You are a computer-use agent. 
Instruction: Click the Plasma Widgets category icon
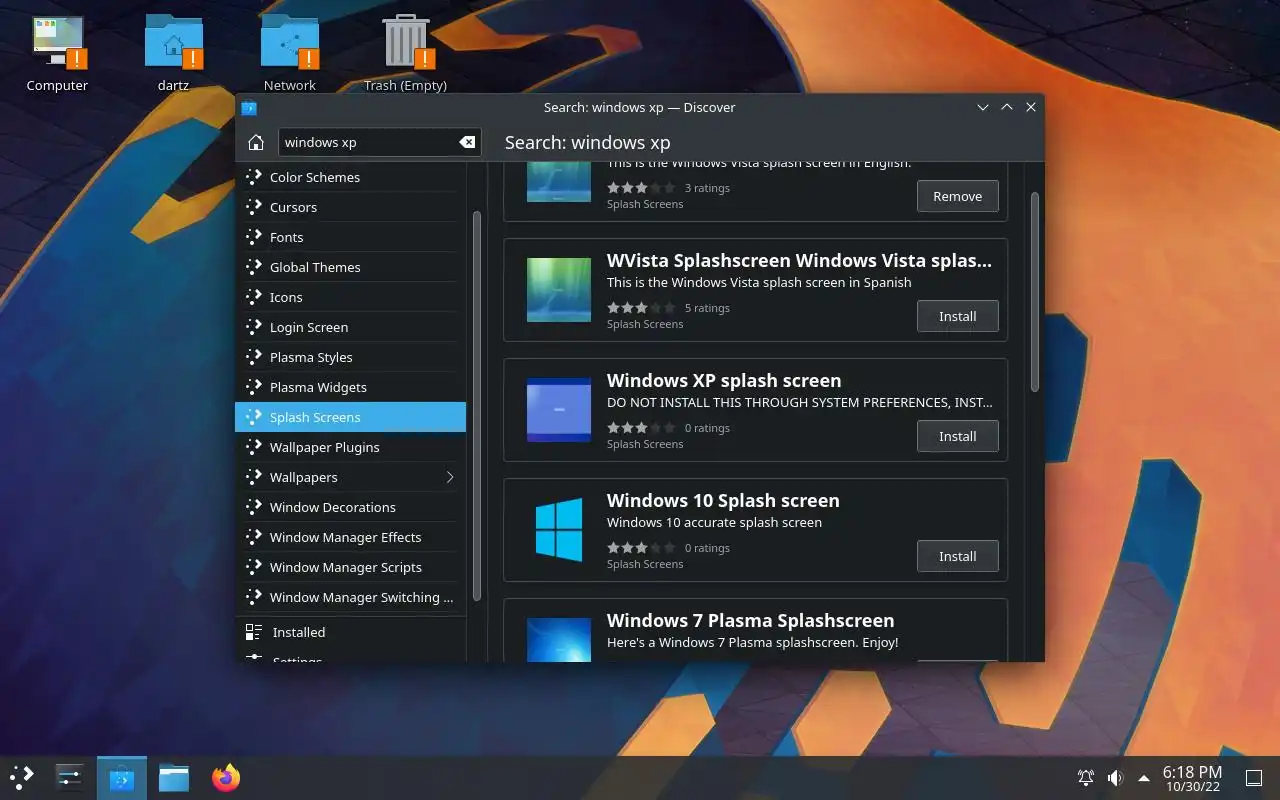pyautogui.click(x=253, y=387)
